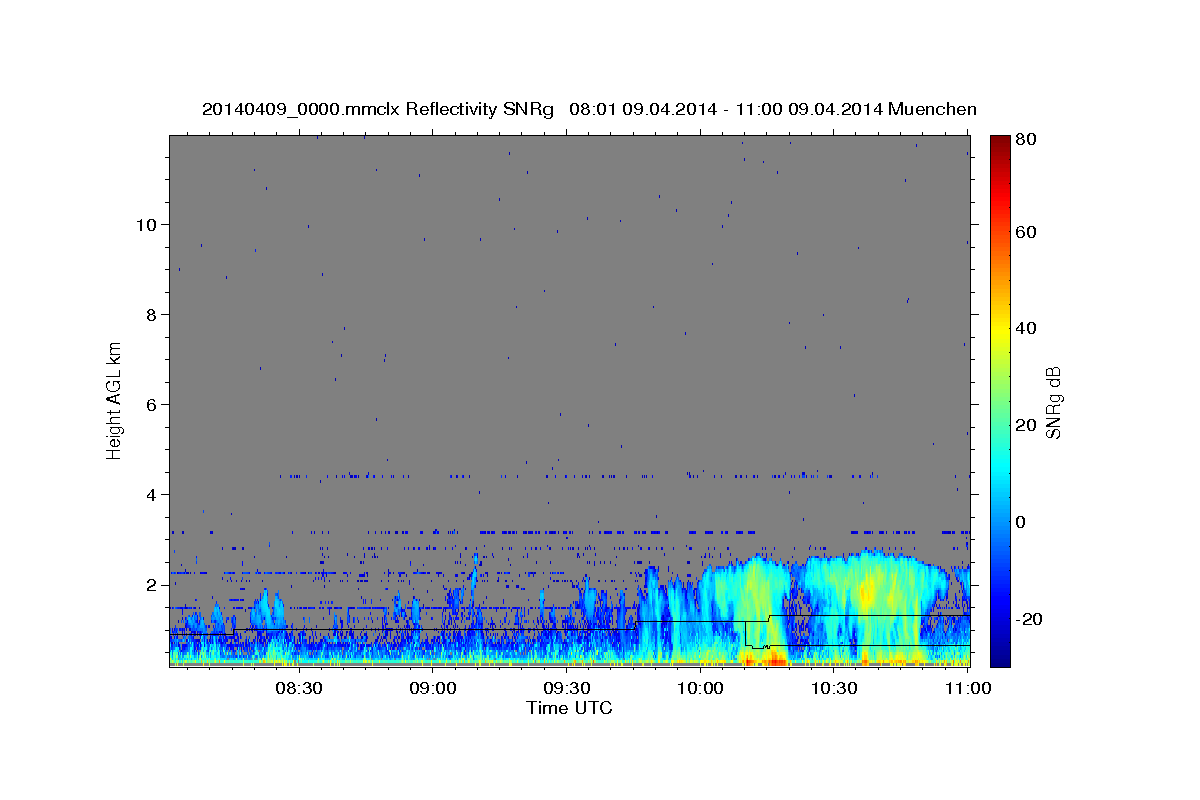1200x800 pixels.
Task: Click the 09:00 time tick label
Action: click(432, 688)
